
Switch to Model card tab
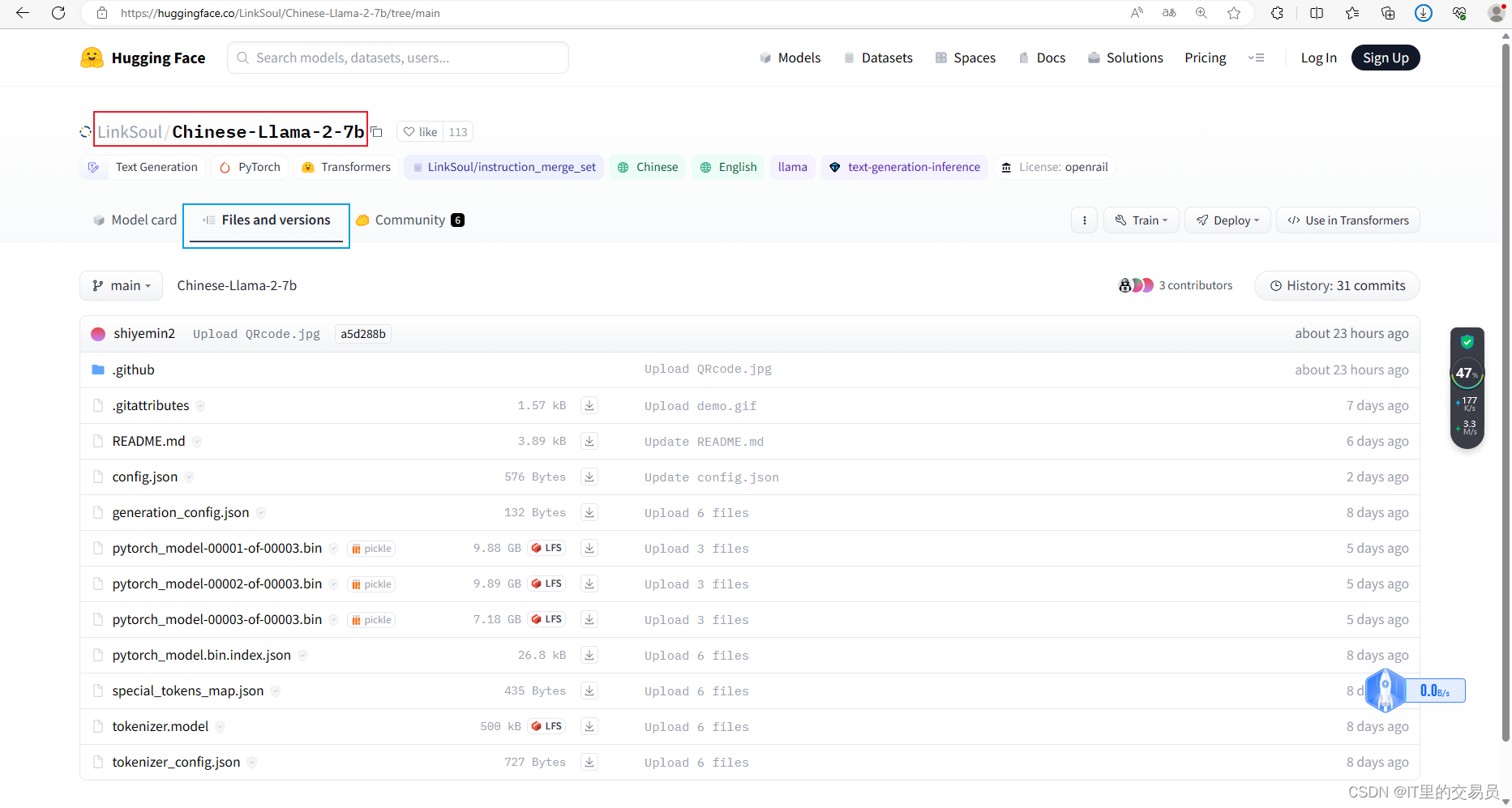point(135,220)
